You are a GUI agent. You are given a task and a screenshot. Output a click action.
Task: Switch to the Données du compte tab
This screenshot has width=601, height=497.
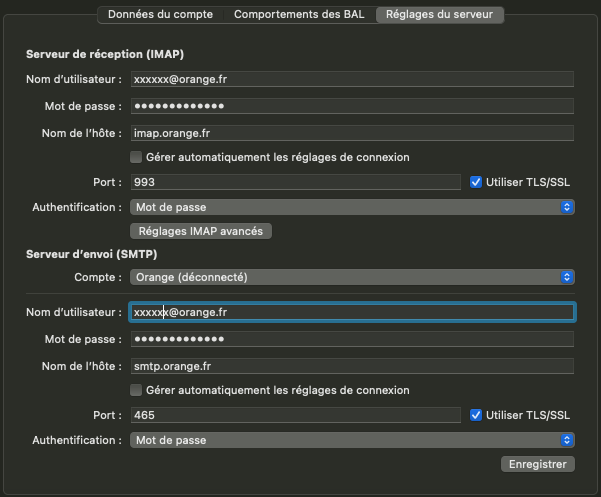click(x=160, y=15)
